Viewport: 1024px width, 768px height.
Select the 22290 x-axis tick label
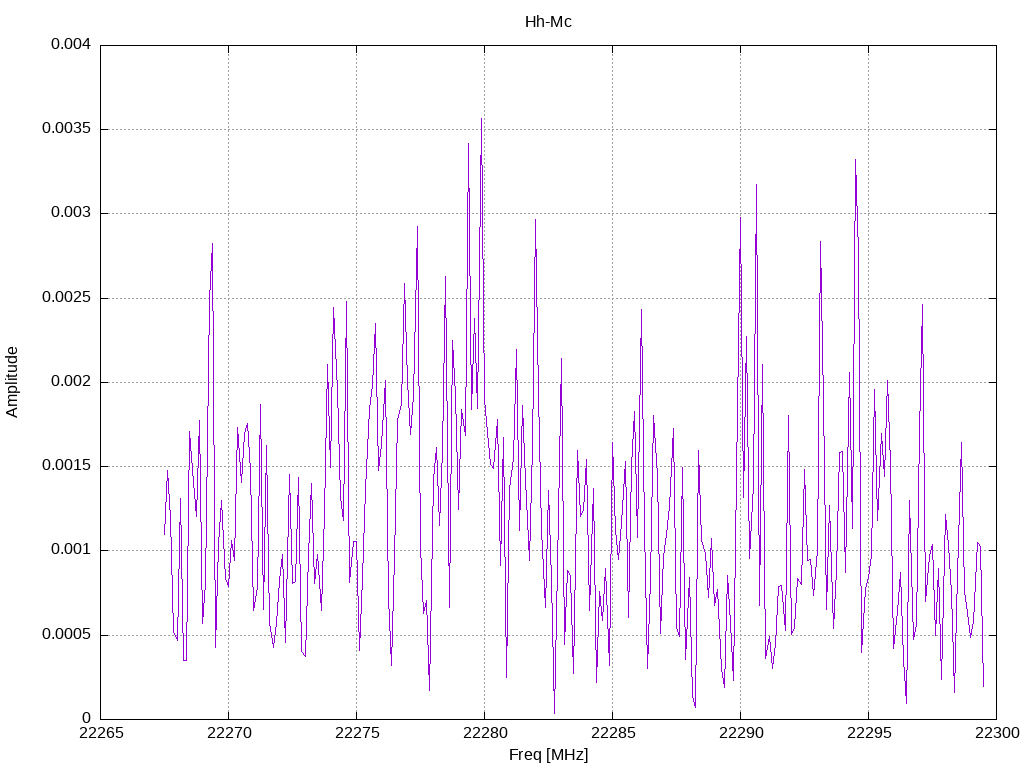pyautogui.click(x=740, y=734)
